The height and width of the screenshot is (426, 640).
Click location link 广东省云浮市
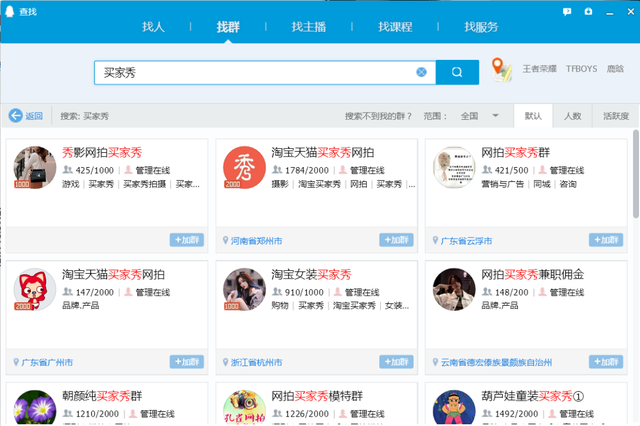(466, 241)
